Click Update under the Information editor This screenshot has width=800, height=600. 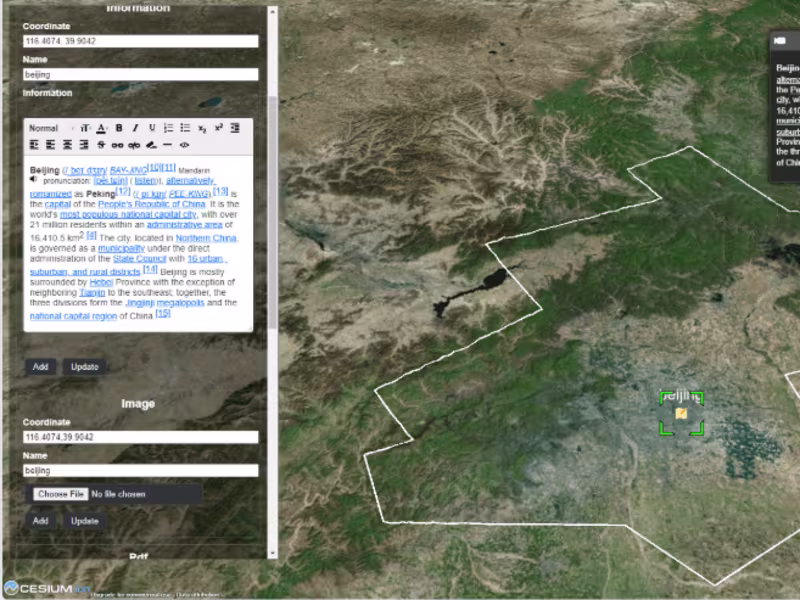(x=85, y=367)
